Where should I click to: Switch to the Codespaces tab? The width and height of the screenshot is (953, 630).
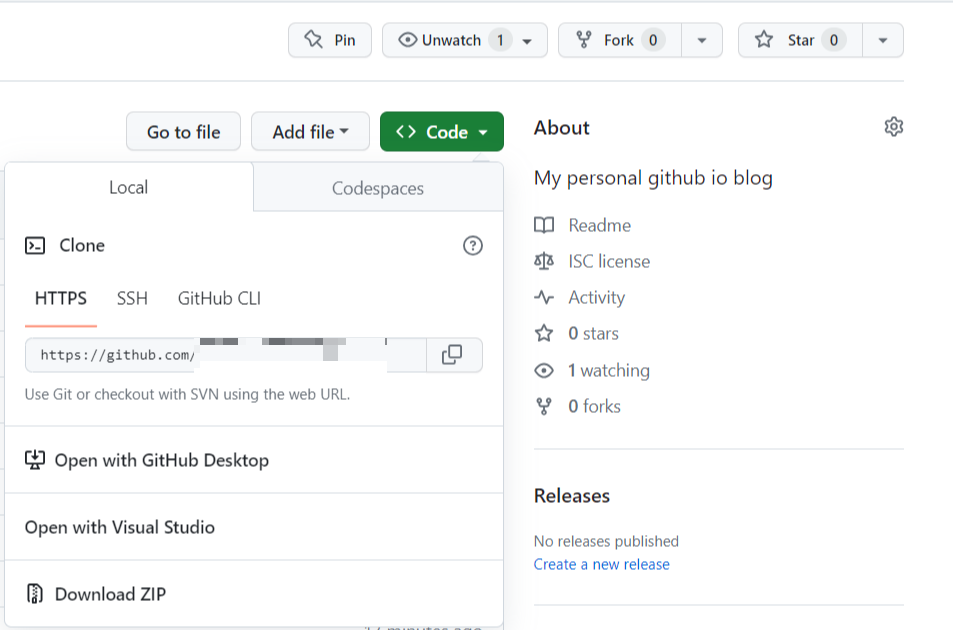click(377, 187)
